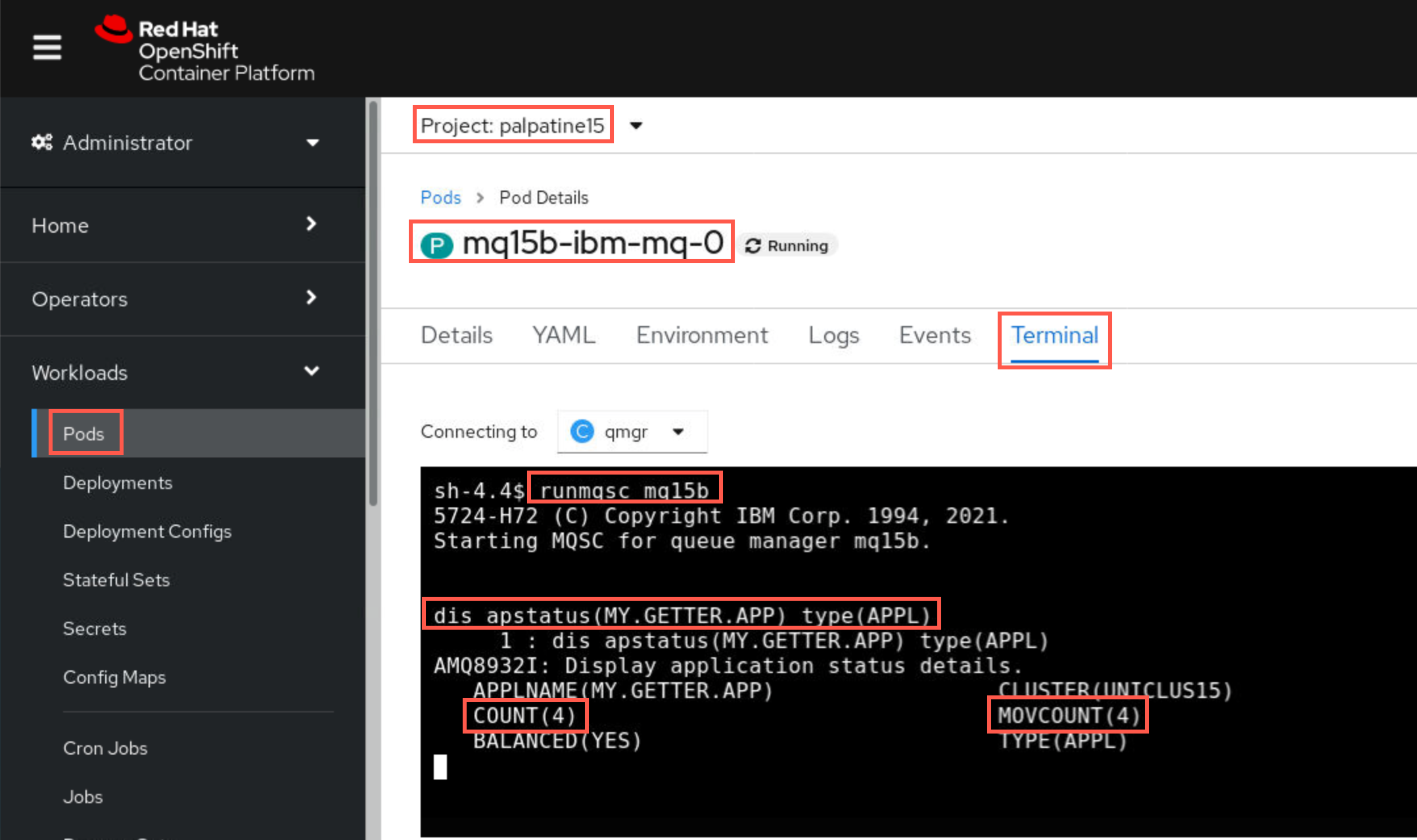Switch to the YAML tab
The width and height of the screenshot is (1417, 840).
click(x=564, y=335)
